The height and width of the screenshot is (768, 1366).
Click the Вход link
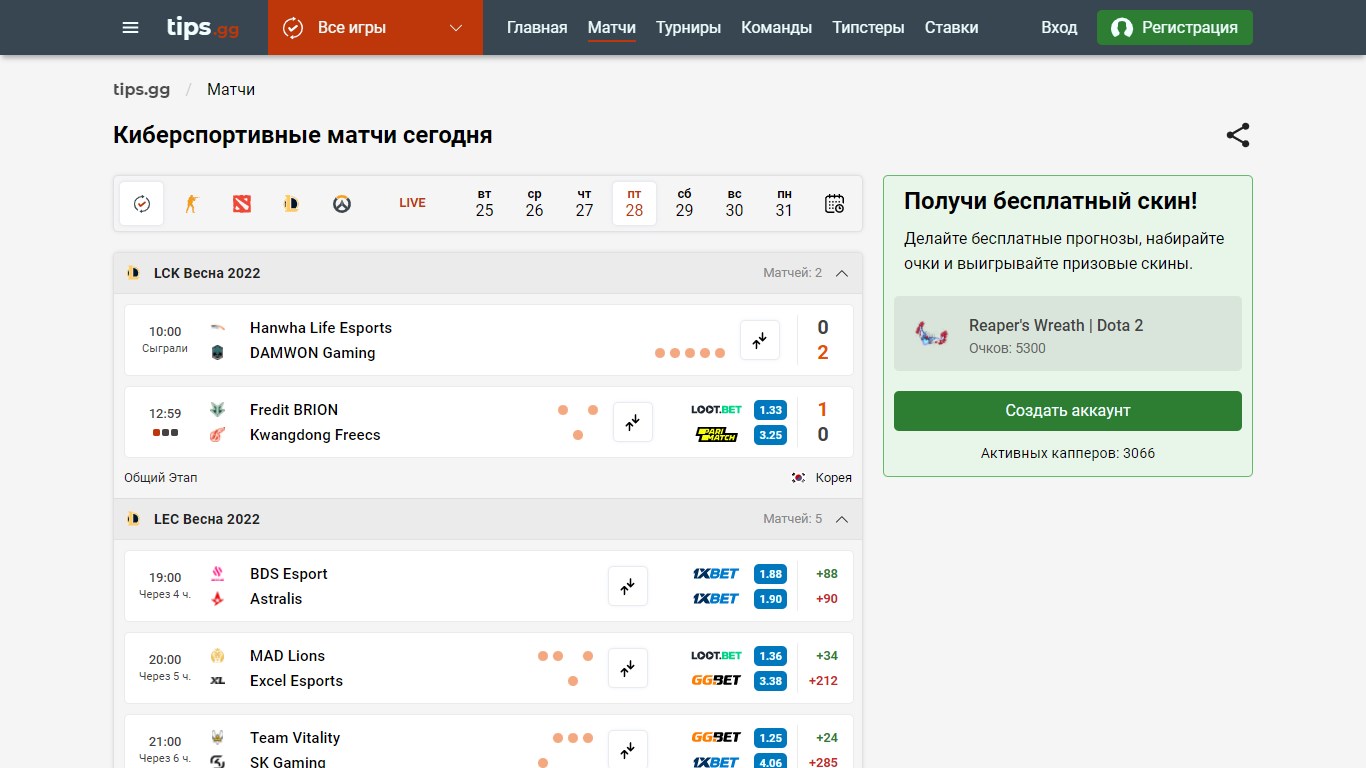pyautogui.click(x=1059, y=27)
